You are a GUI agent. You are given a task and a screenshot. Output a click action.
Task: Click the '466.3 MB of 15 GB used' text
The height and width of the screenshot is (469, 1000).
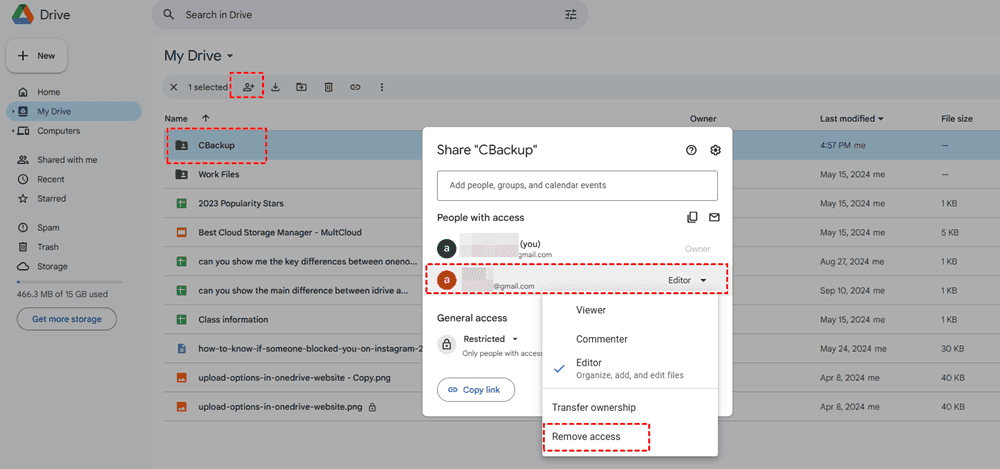click(x=62, y=295)
